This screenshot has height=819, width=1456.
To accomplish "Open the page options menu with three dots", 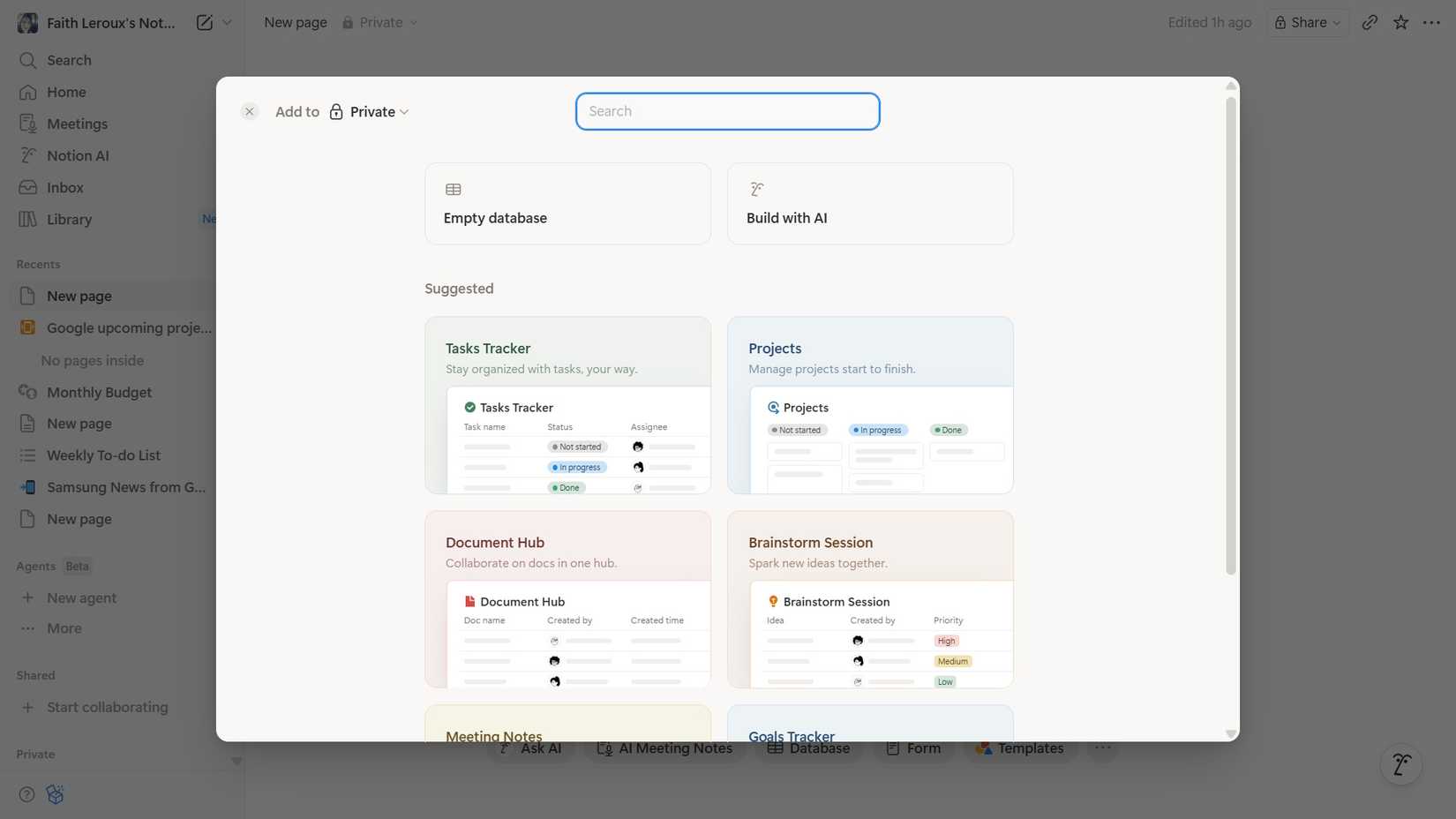I will (x=1432, y=22).
